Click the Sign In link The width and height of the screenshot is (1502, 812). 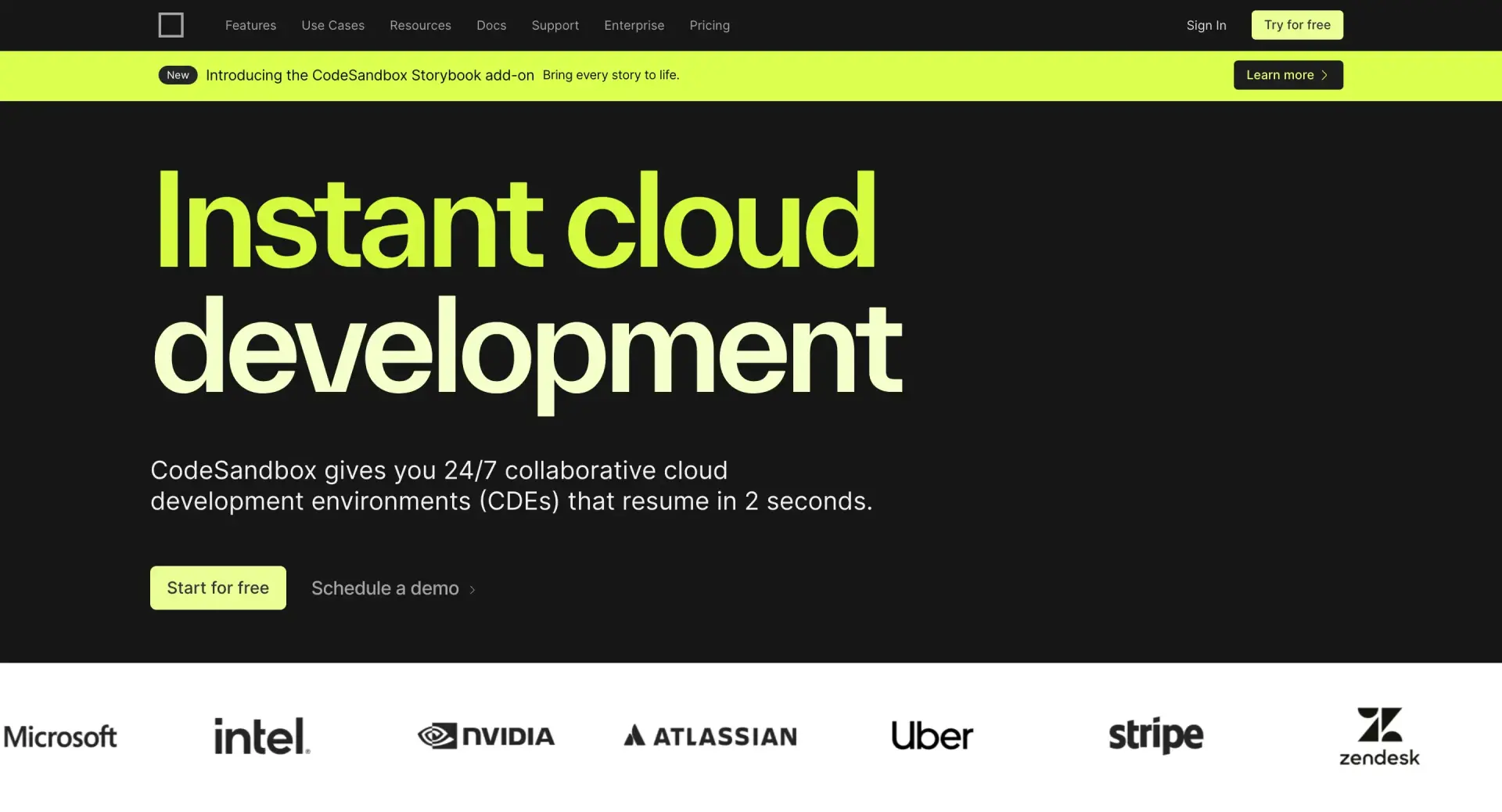1206,25
